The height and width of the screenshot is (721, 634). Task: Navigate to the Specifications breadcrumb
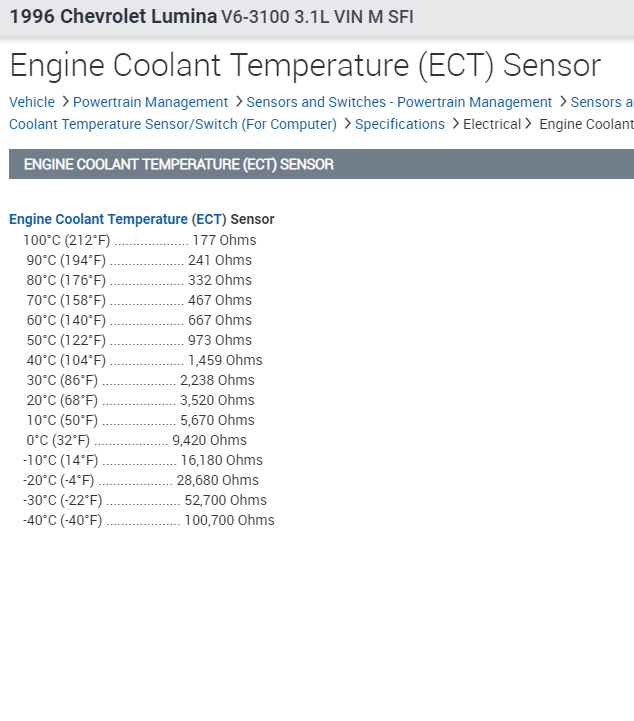pyautogui.click(x=400, y=124)
